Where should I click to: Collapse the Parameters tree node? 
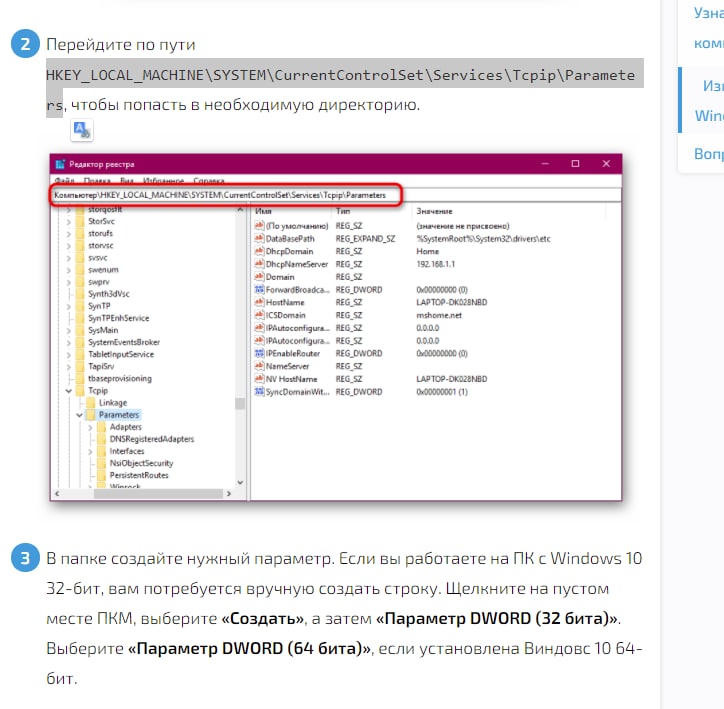[79, 415]
